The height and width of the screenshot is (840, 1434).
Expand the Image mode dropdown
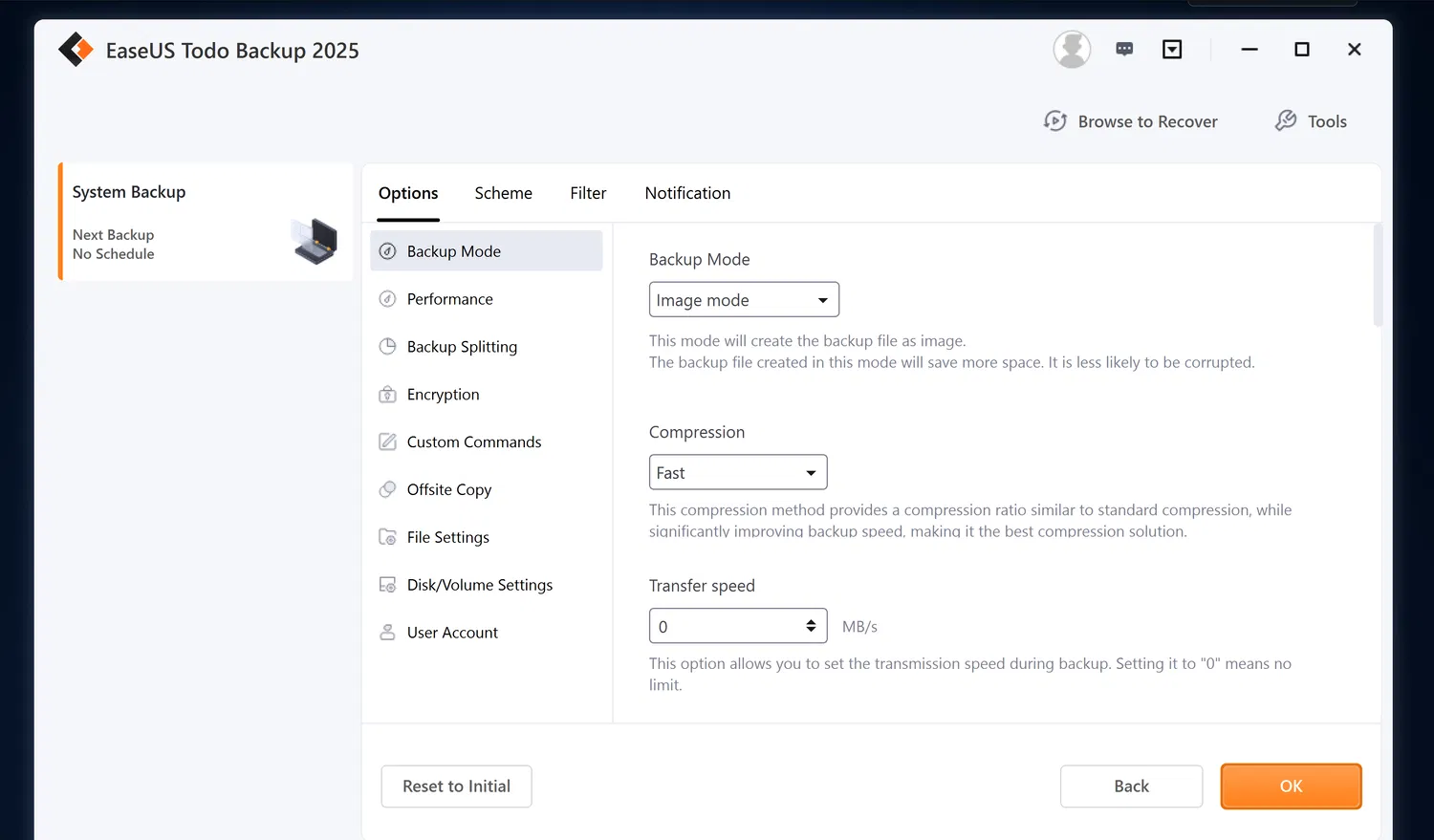coord(744,300)
